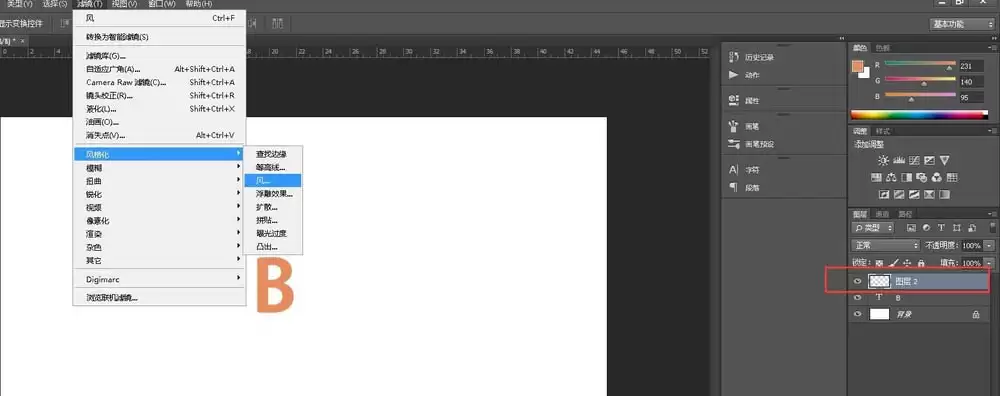Choose 风... in the Stylize submenu

pos(273,180)
